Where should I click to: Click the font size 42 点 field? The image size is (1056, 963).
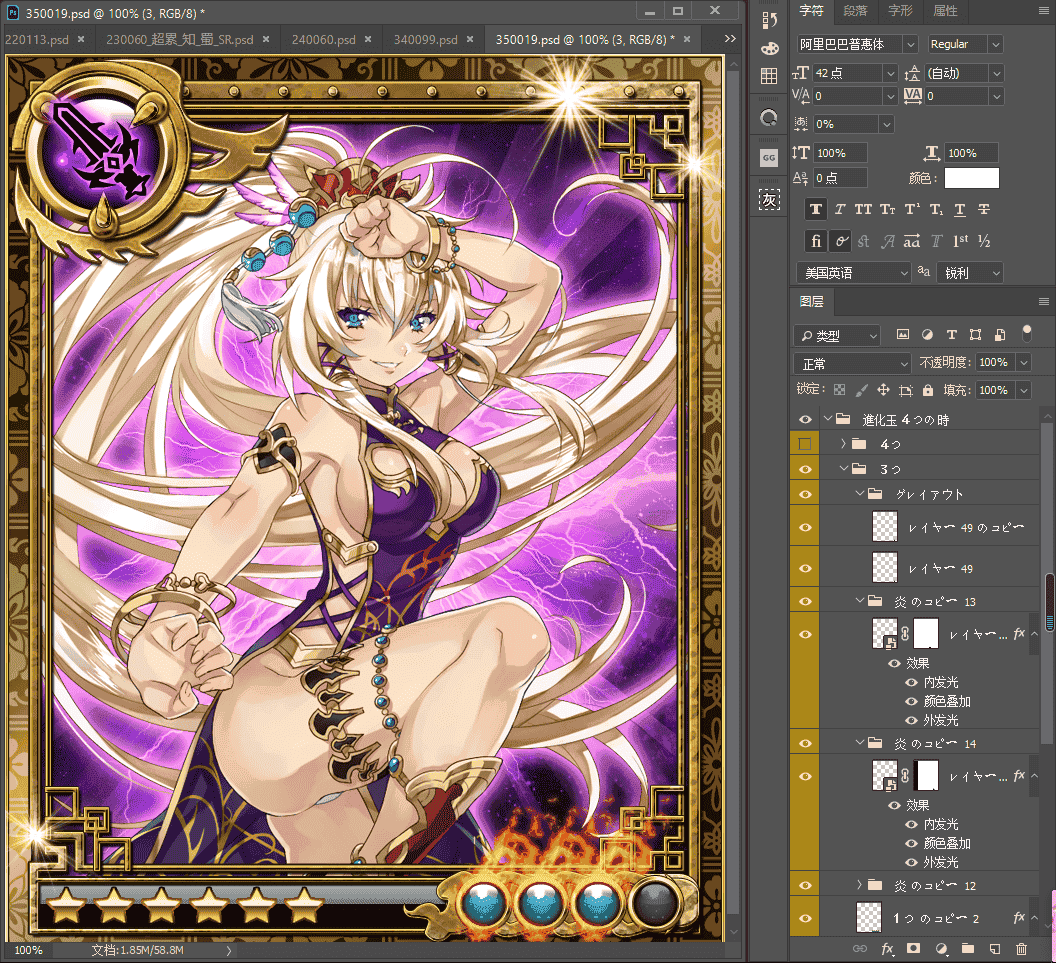(x=847, y=73)
